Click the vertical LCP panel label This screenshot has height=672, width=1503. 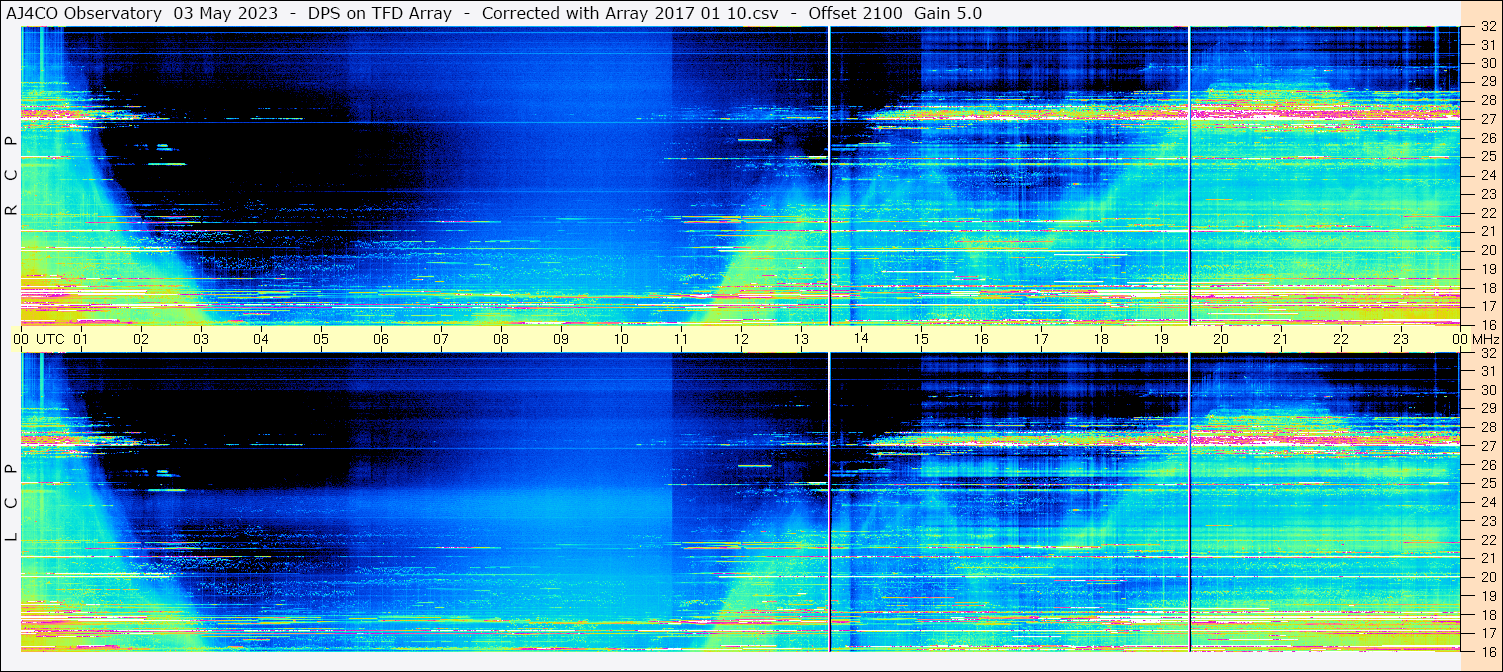(x=11, y=503)
